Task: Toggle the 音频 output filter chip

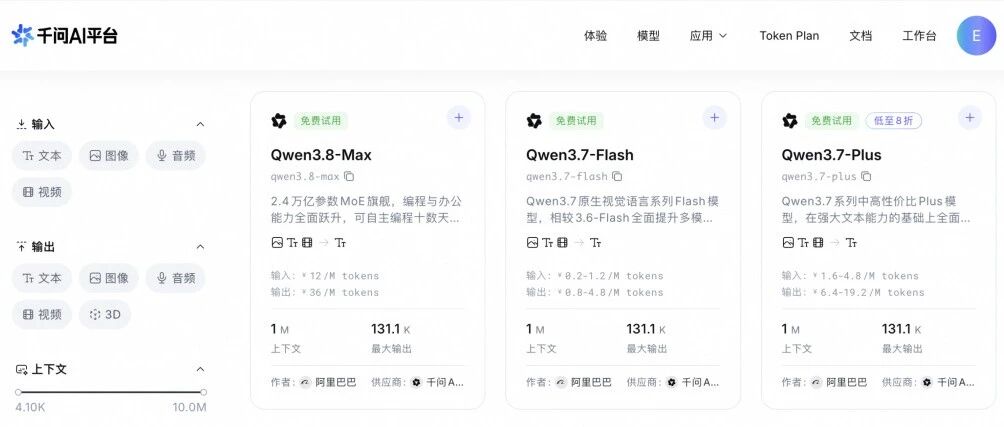Action: tap(175, 278)
